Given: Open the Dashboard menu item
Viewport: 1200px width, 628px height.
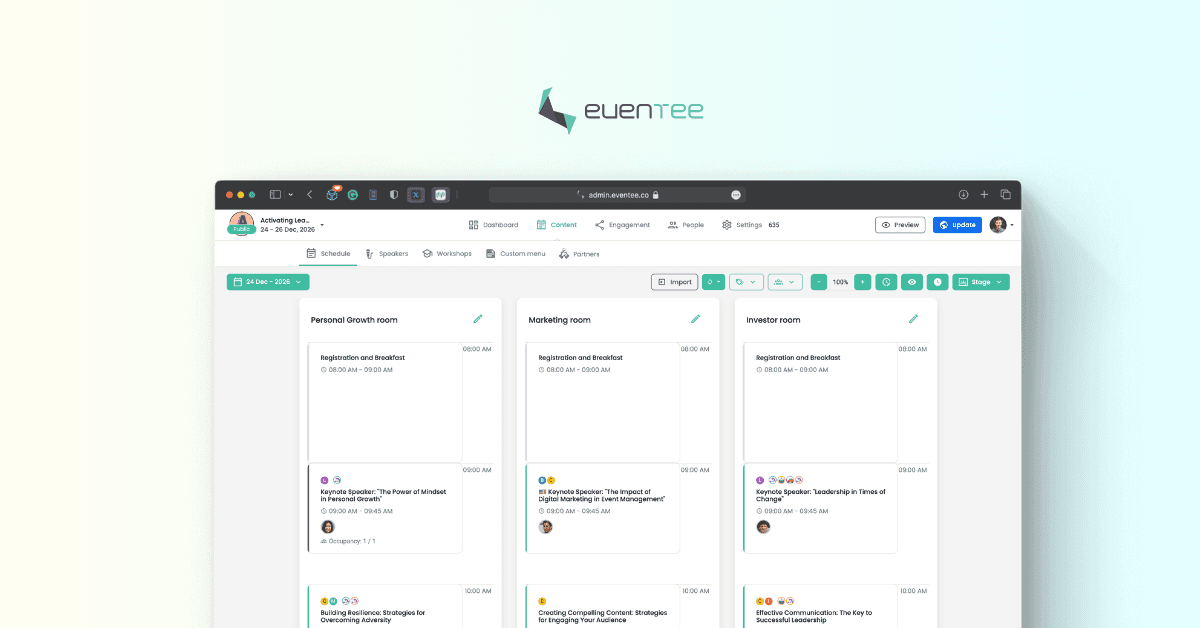Looking at the screenshot, I should coord(493,225).
